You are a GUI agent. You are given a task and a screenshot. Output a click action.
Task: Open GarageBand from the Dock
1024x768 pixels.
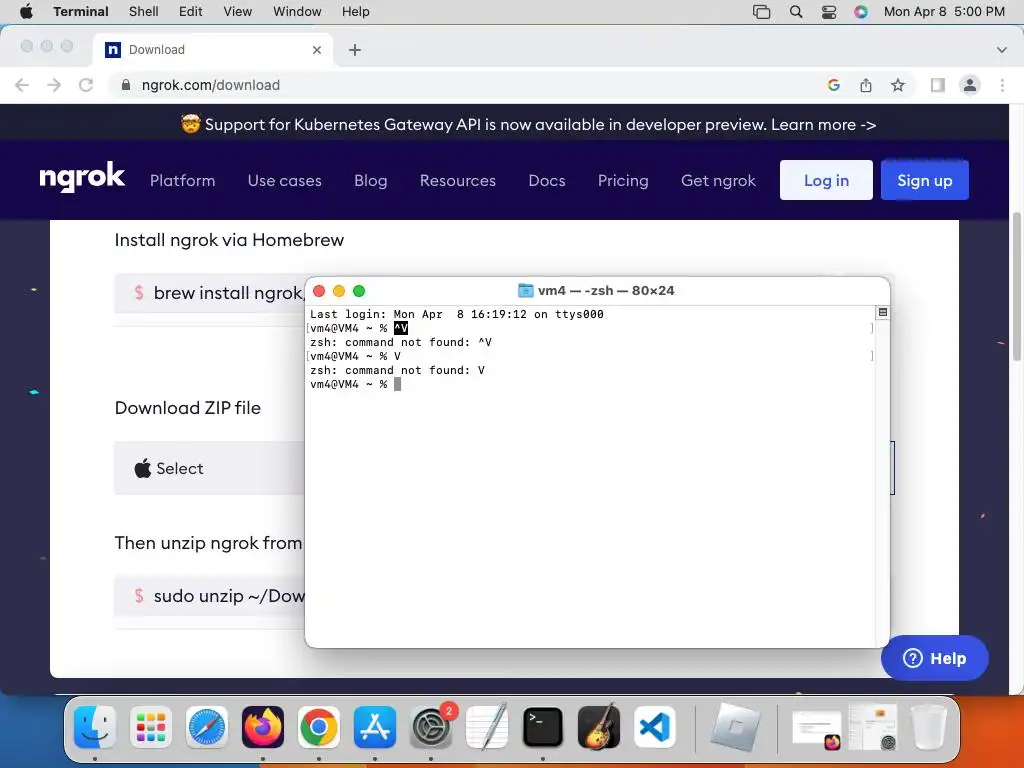click(599, 727)
